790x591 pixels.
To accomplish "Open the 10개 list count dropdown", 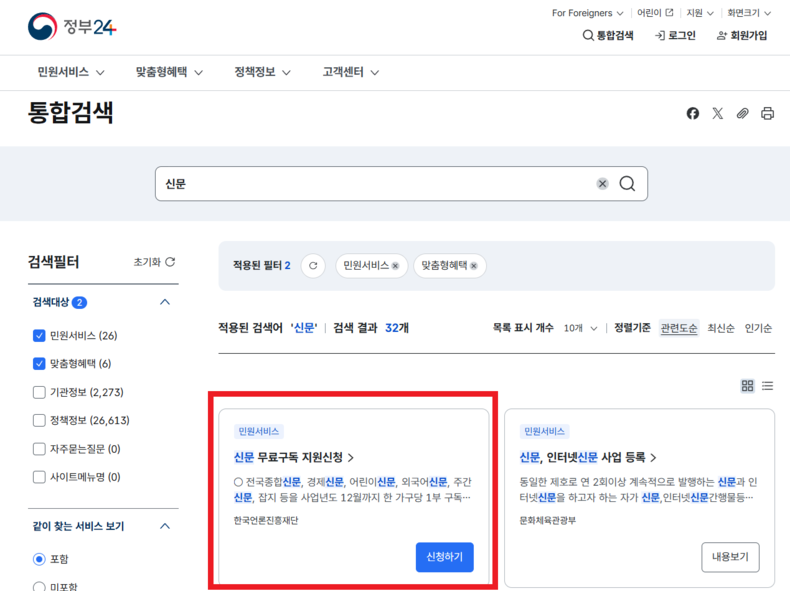I will coord(580,328).
